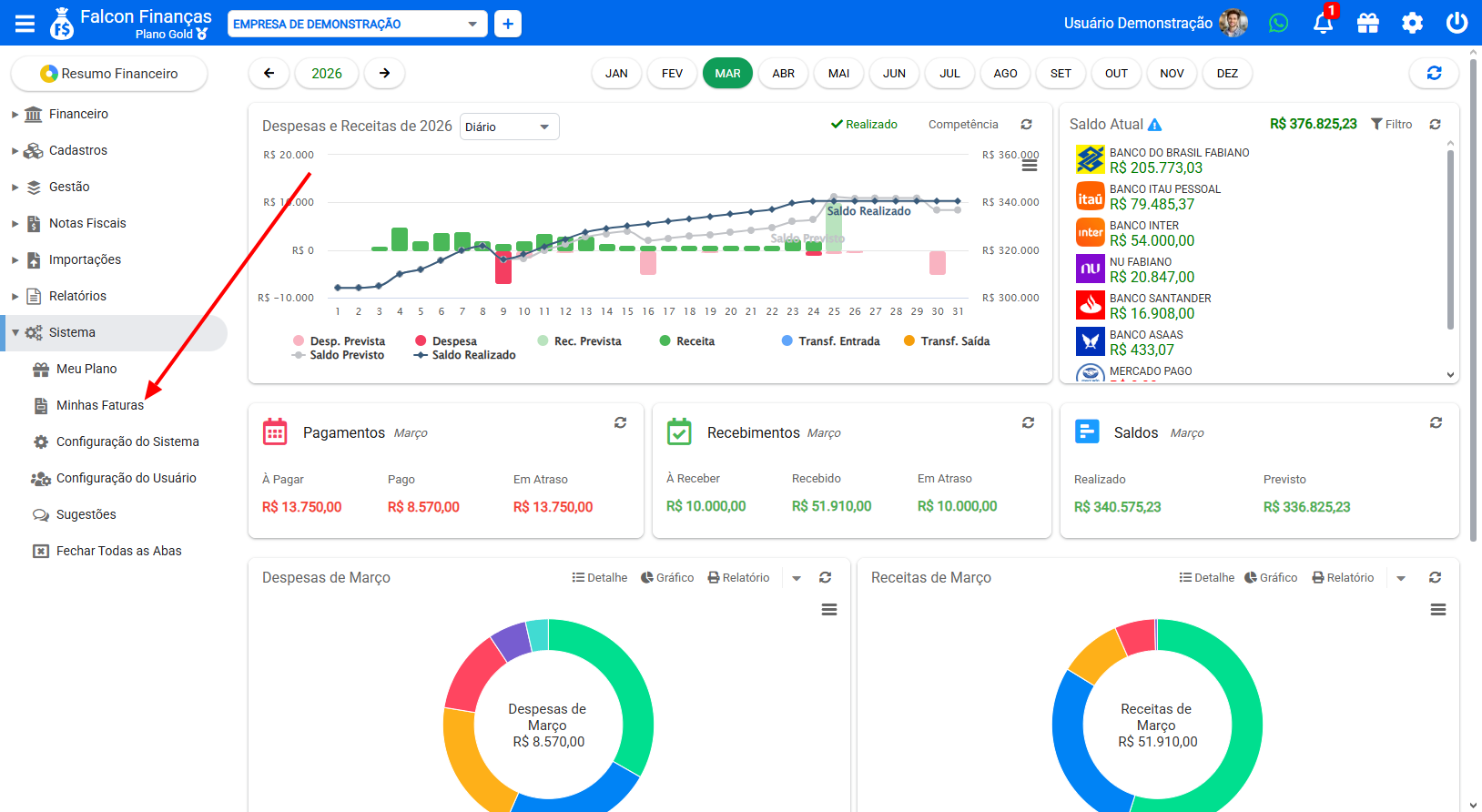Click the user profile avatar
Image resolution: width=1482 pixels, height=812 pixels.
(1233, 23)
